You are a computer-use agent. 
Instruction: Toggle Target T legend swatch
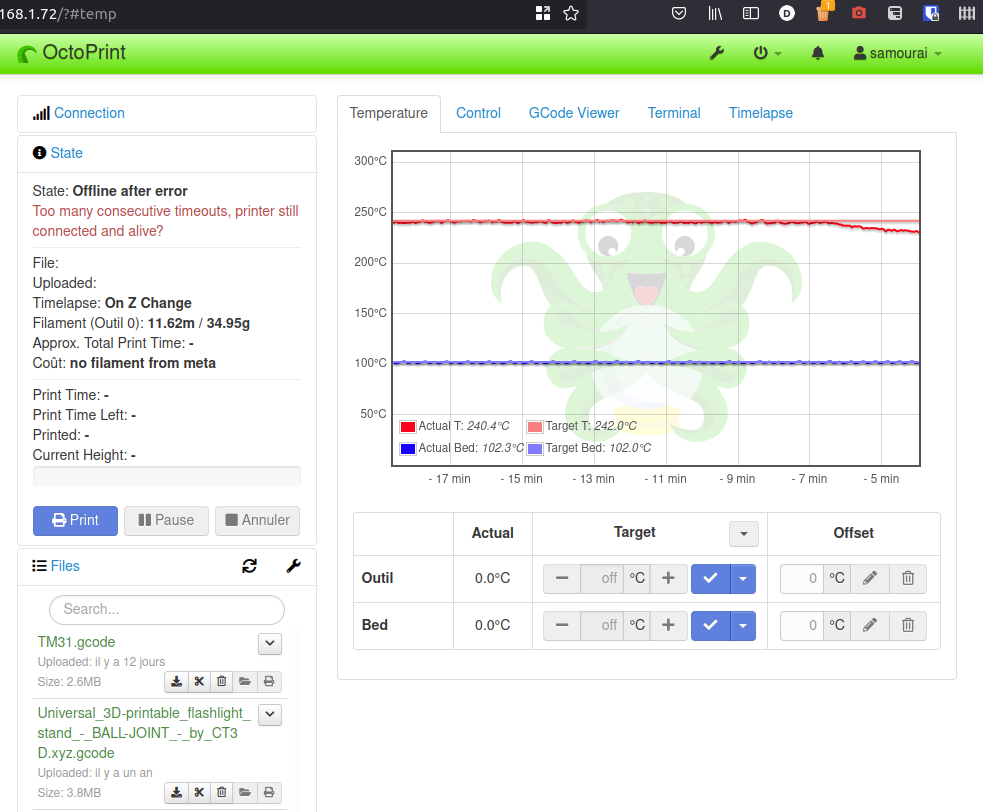click(535, 426)
